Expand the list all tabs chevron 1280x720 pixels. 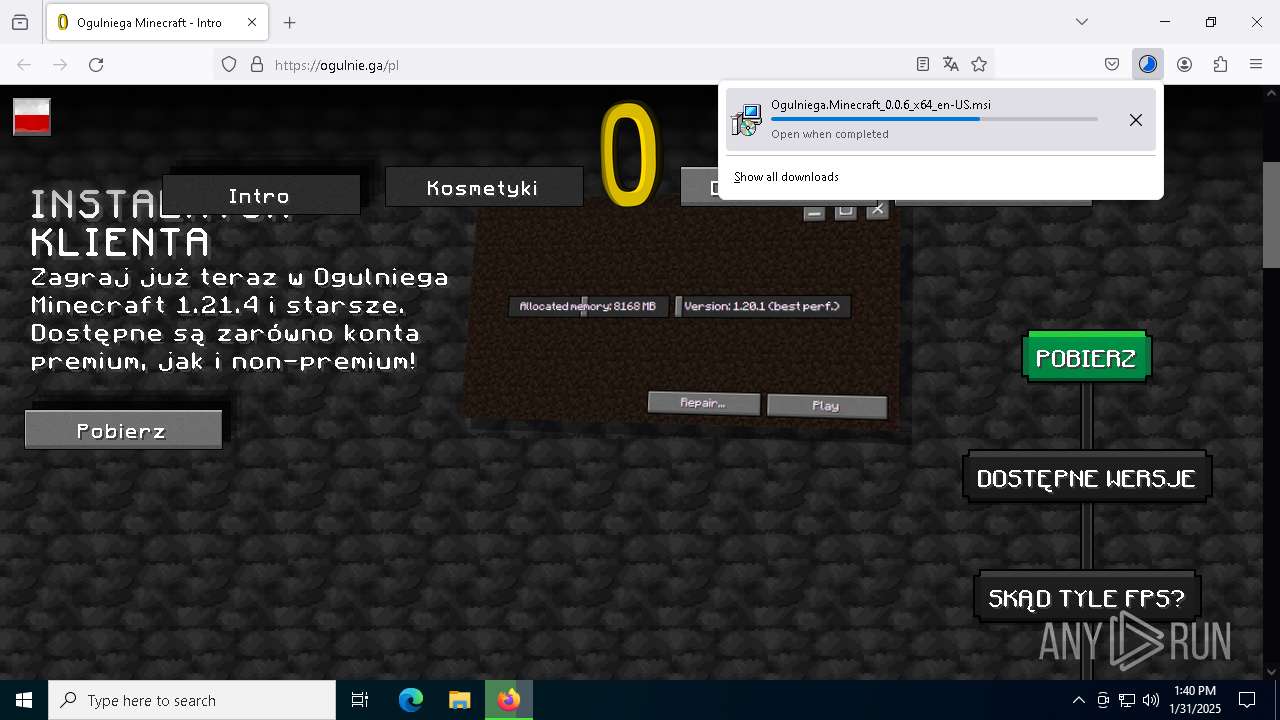[1082, 22]
